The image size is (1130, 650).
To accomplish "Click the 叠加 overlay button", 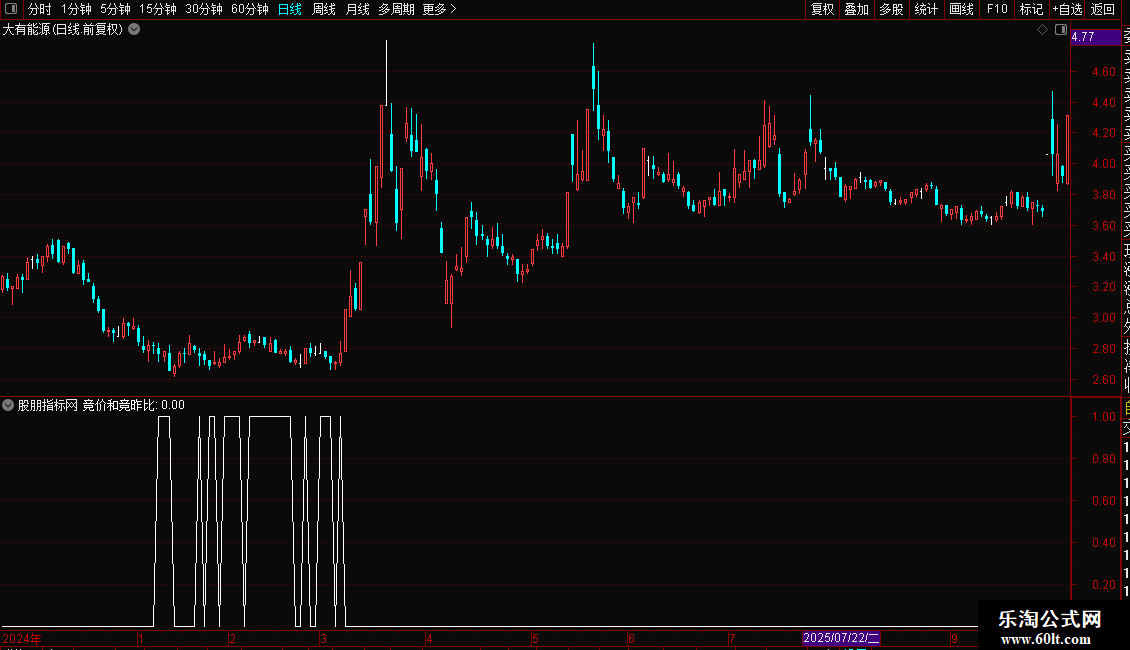I will point(856,9).
